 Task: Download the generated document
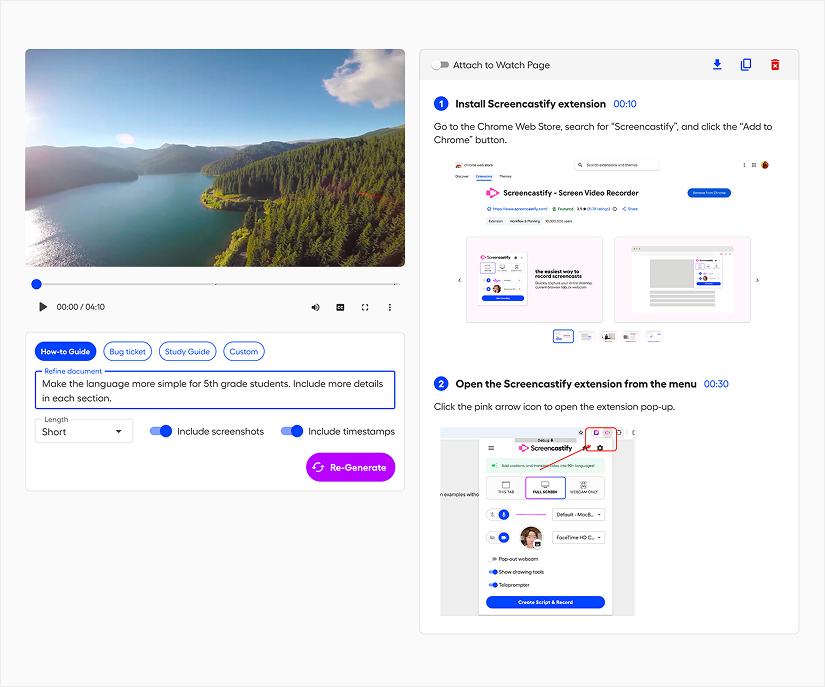pos(717,65)
